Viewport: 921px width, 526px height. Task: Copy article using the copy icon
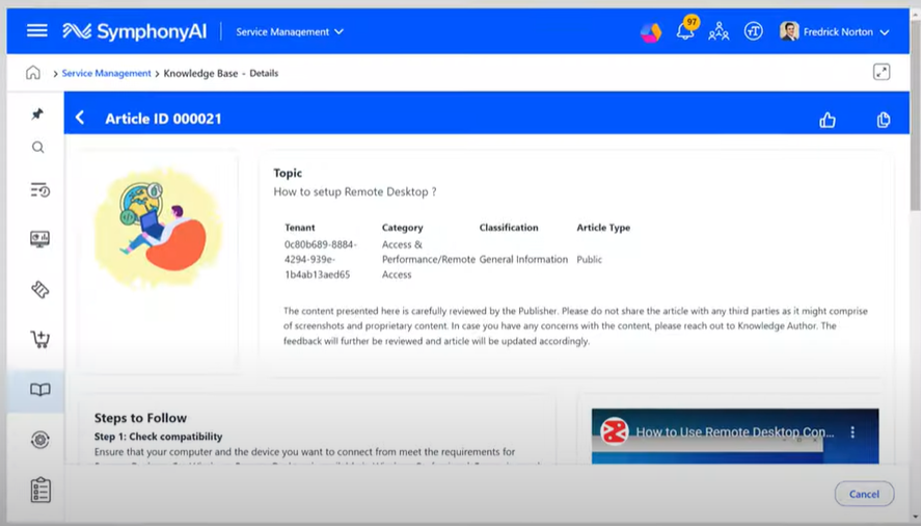click(x=883, y=120)
